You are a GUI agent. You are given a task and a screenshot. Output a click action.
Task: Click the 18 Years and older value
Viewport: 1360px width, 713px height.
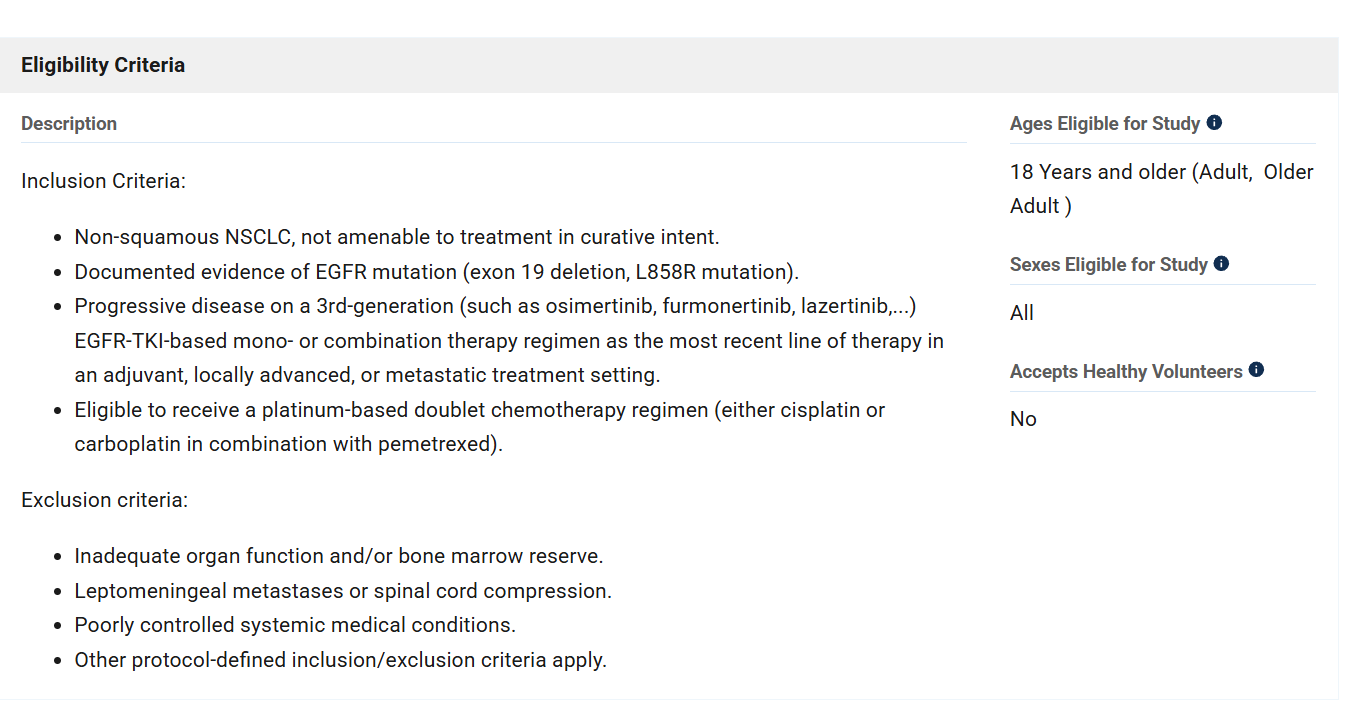pos(1162,189)
